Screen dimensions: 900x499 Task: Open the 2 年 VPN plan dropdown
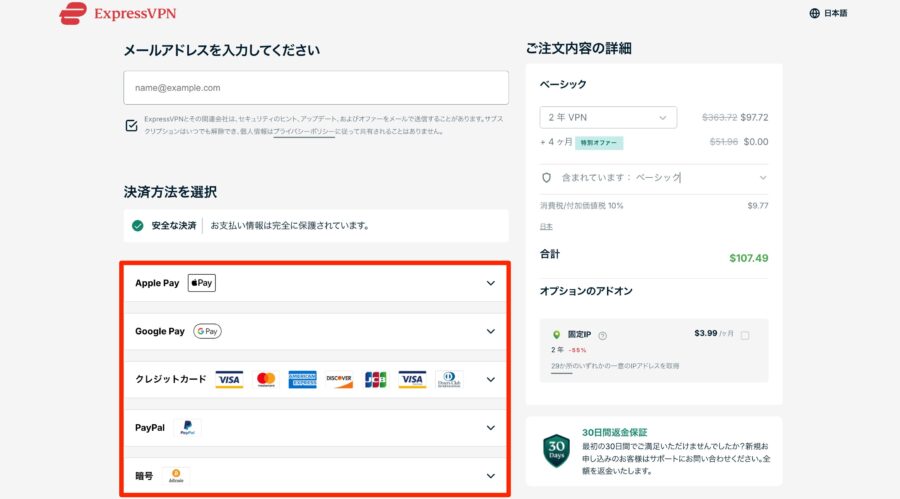point(608,117)
